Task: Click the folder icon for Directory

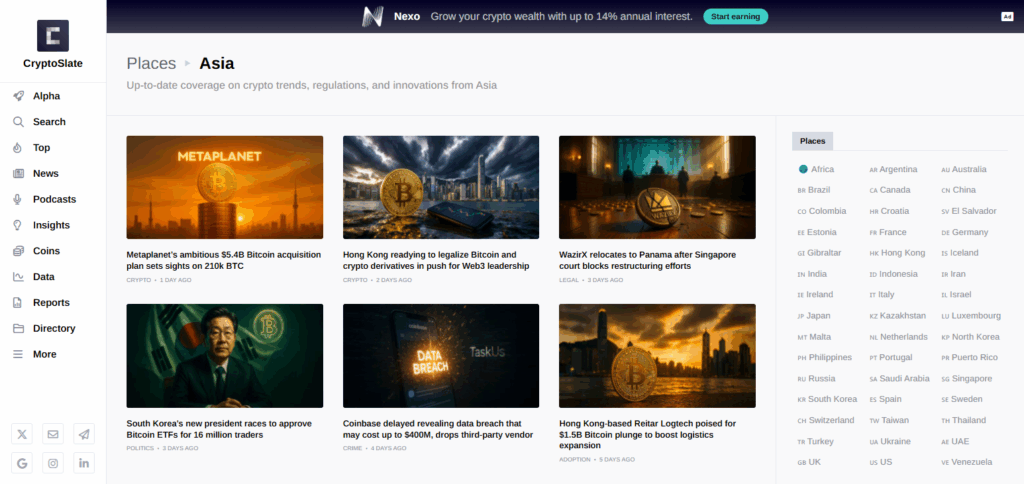Action: click(19, 328)
